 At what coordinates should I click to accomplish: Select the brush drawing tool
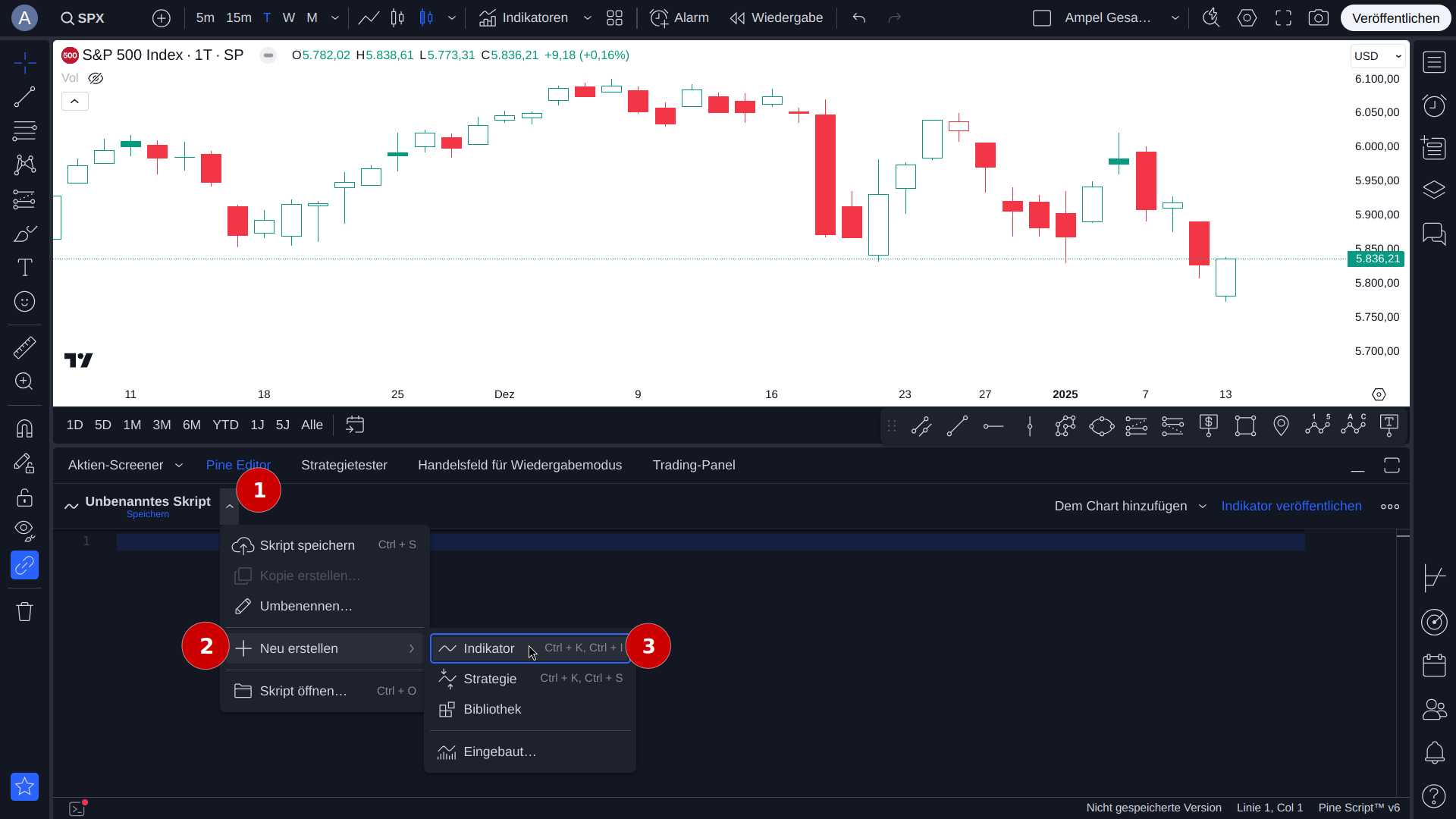[x=24, y=234]
